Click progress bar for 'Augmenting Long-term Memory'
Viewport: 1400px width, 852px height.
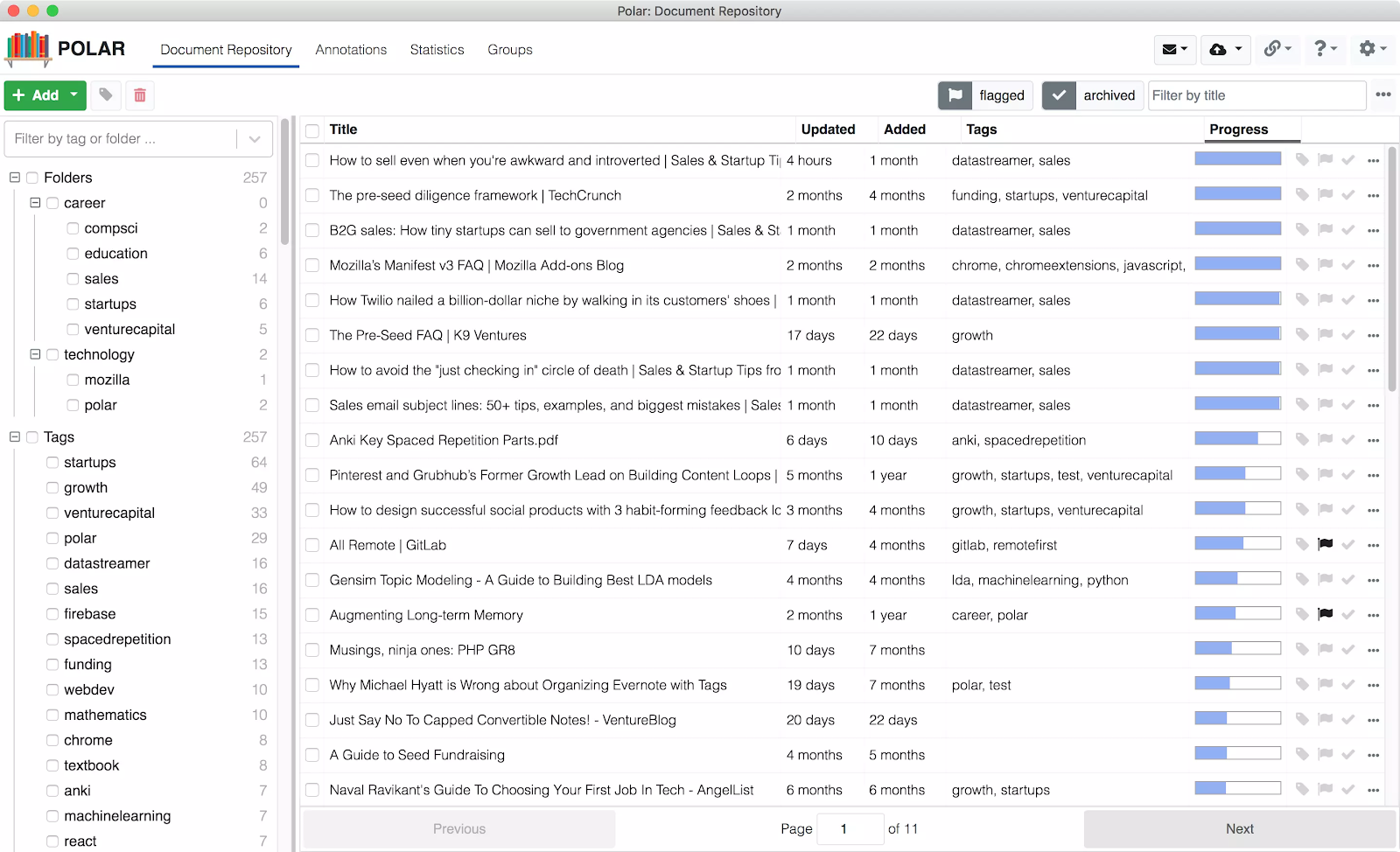(1237, 613)
